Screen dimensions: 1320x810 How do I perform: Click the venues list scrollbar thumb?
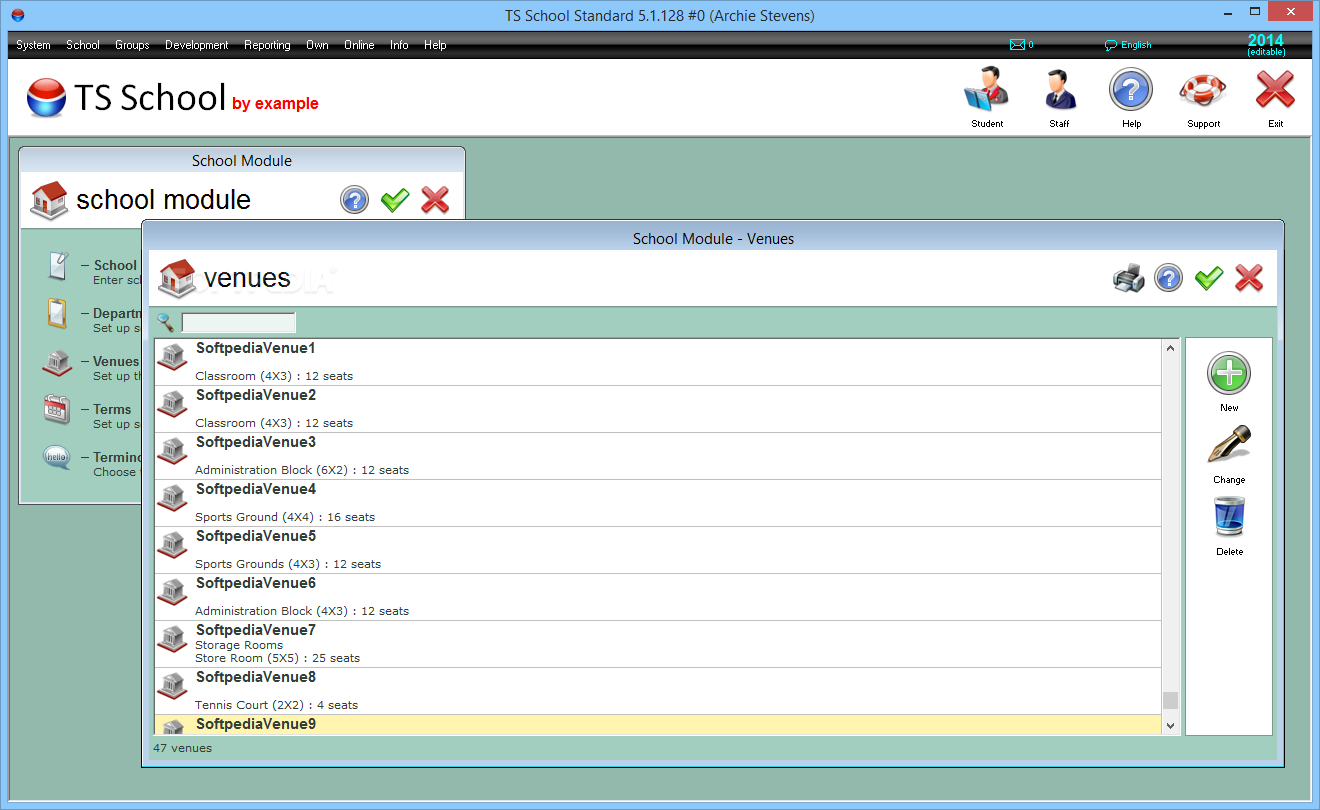click(x=1171, y=700)
